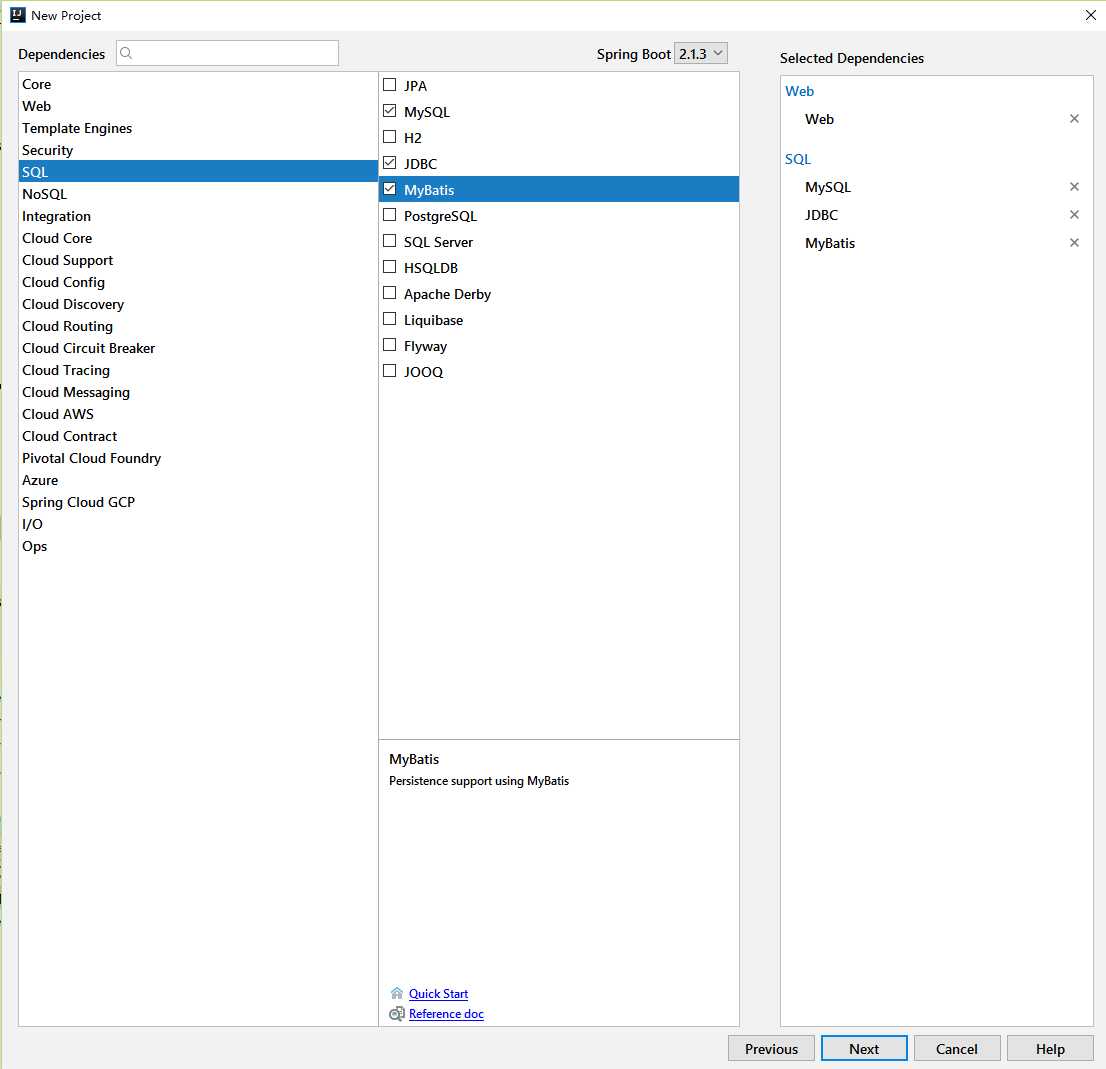The height and width of the screenshot is (1069, 1106).
Task: Select MySQL entry in Selected Dependencies
Action: point(828,187)
